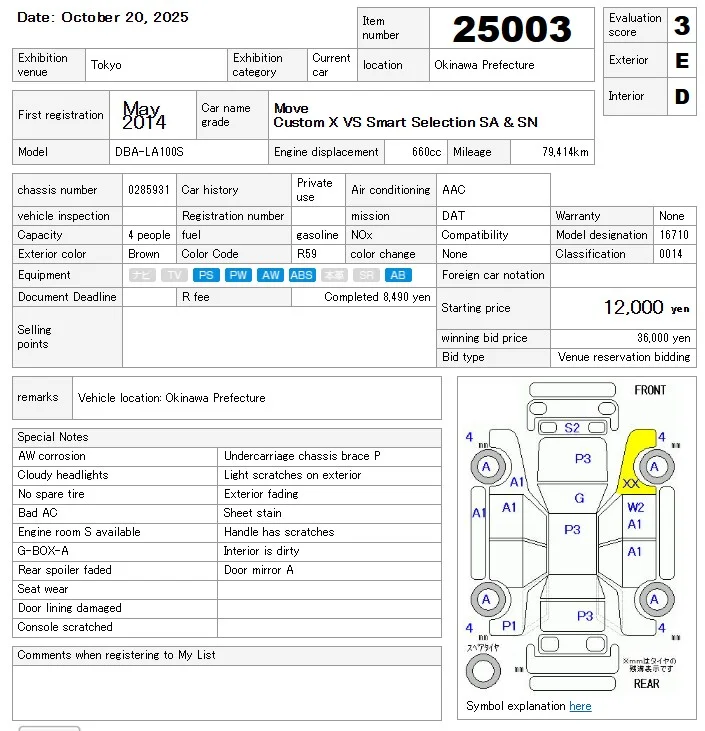Image resolution: width=705 pixels, height=731 pixels.
Task: Click the item number 25003
Action: pos(512,29)
